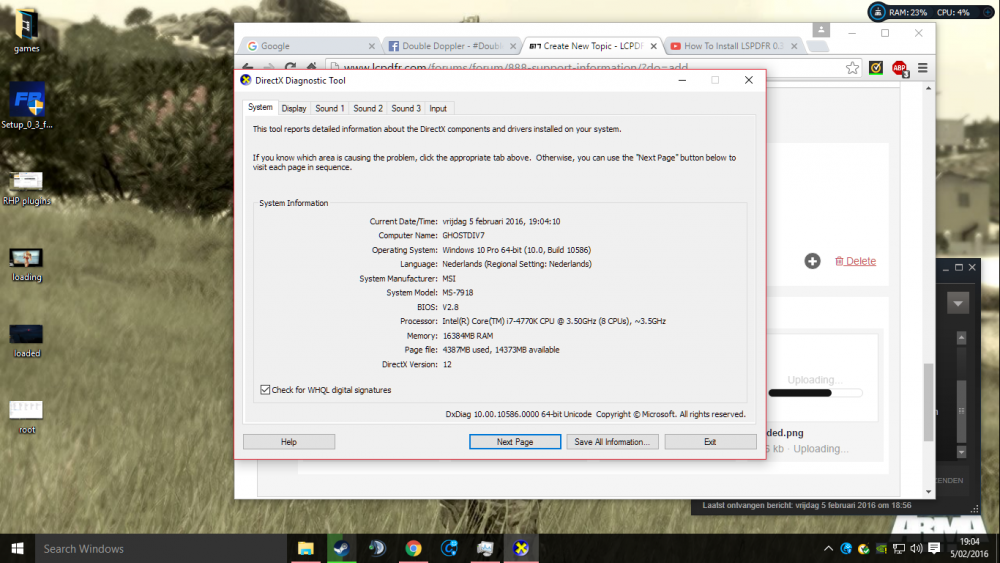The width and height of the screenshot is (1000, 563).
Task: Click the Adblock Plus extension icon
Action: [899, 68]
